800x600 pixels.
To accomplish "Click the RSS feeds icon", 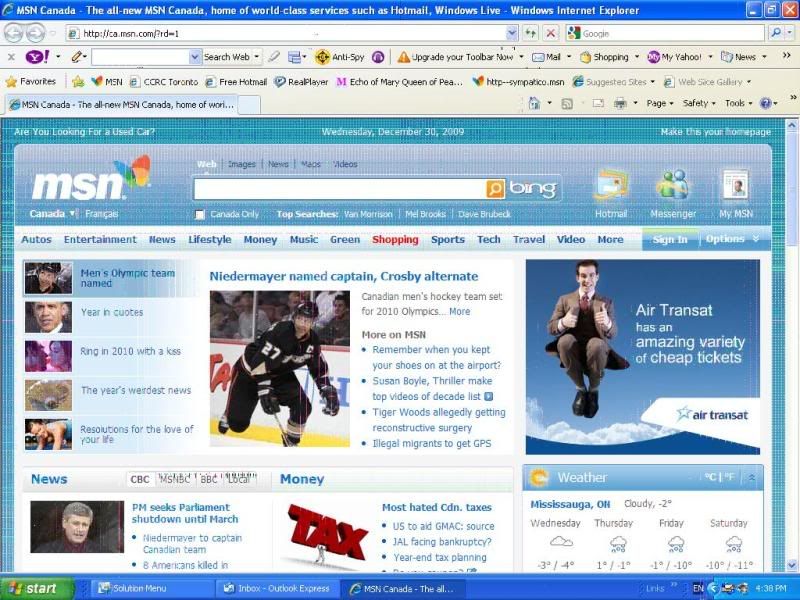I will (566, 104).
